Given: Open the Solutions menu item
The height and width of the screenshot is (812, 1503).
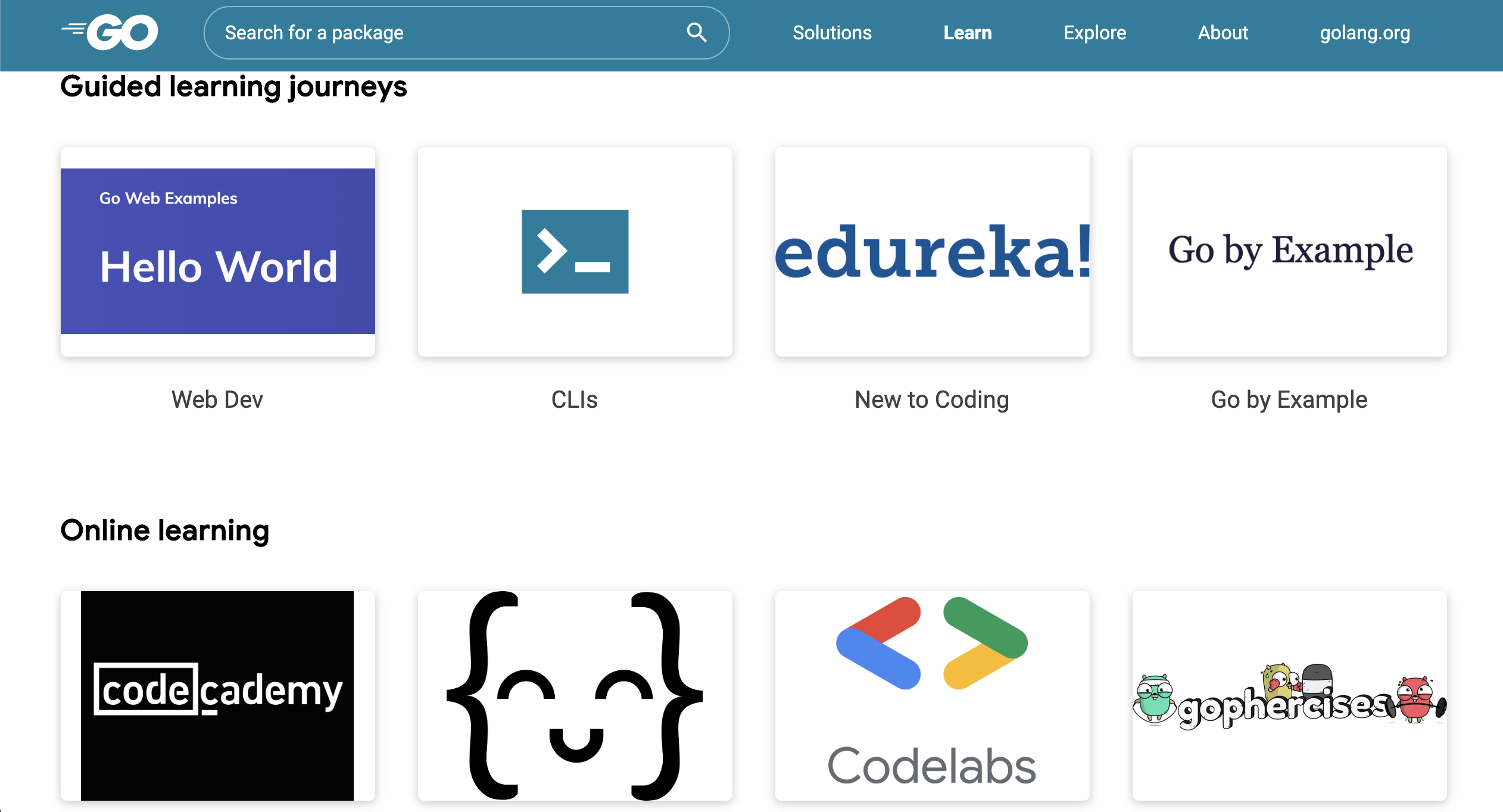Looking at the screenshot, I should point(832,33).
